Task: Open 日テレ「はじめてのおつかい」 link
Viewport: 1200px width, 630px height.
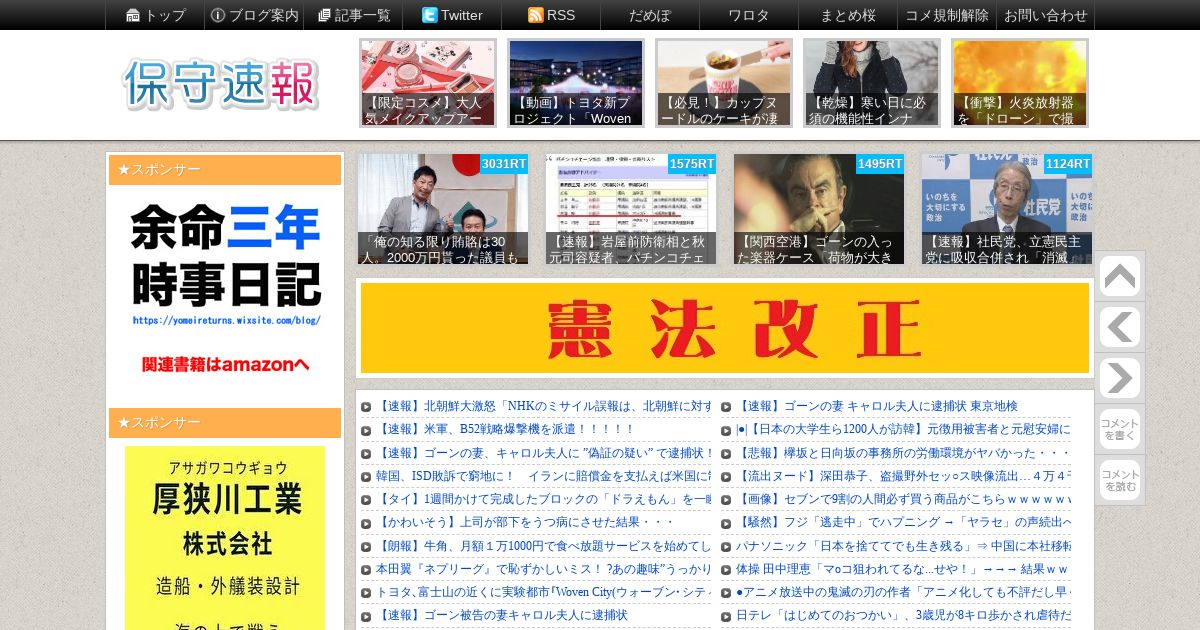Action: coord(903,615)
